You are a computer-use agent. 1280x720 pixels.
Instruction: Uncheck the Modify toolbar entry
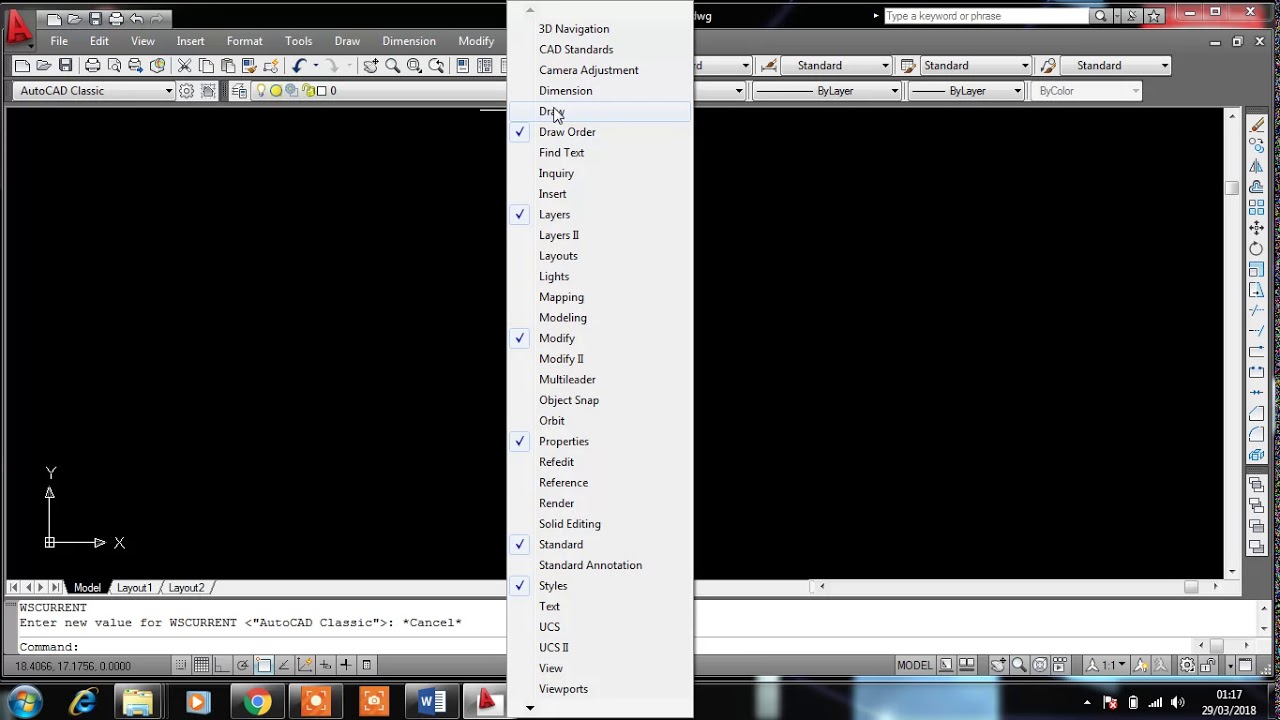coord(600,338)
